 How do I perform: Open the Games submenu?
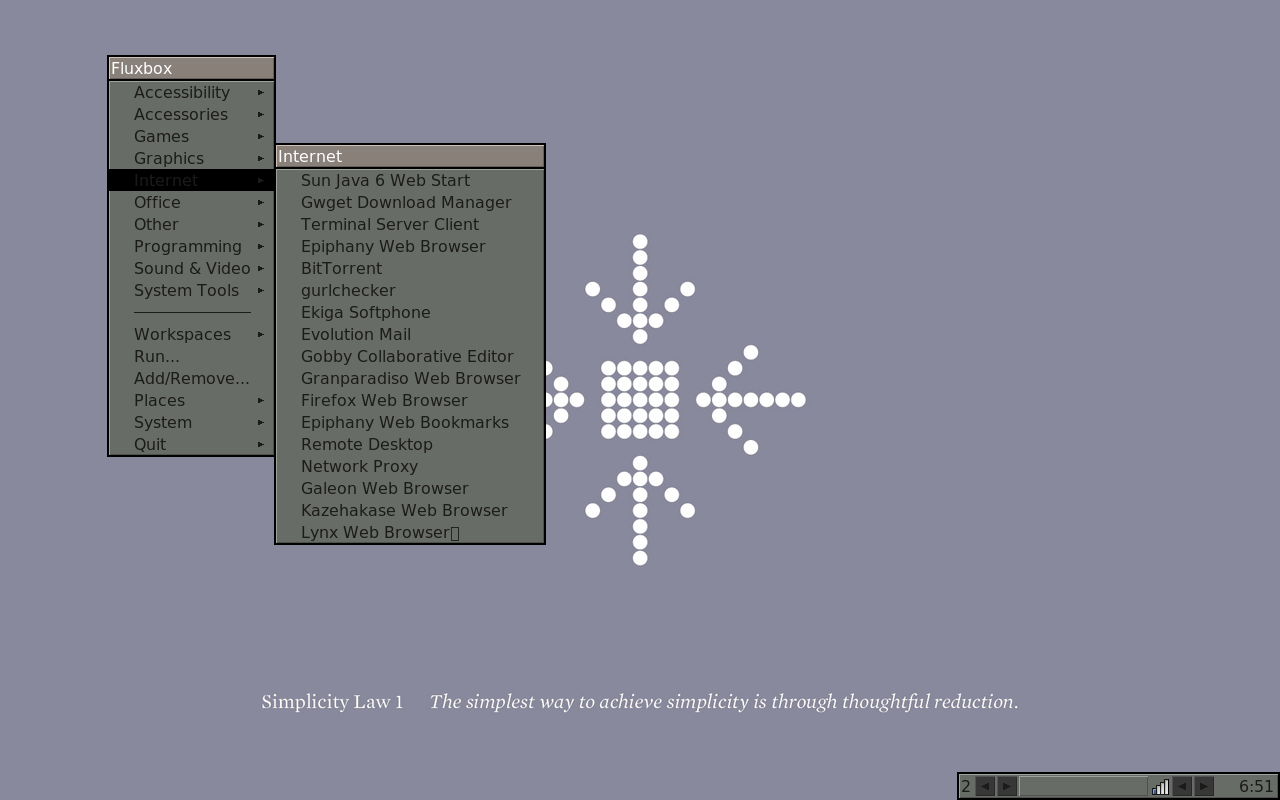pos(191,136)
